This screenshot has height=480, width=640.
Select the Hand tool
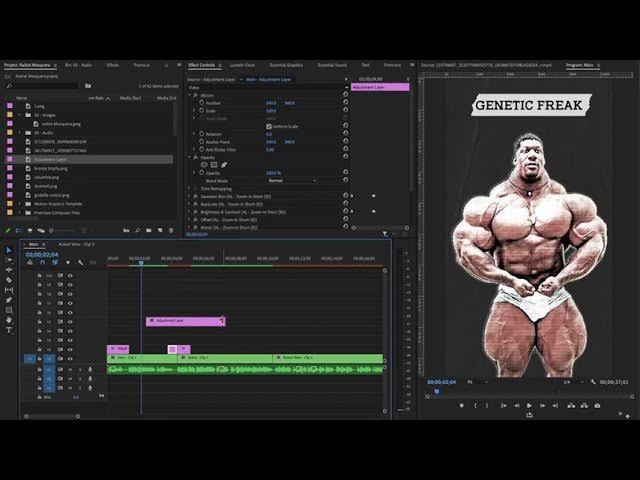coord(9,320)
